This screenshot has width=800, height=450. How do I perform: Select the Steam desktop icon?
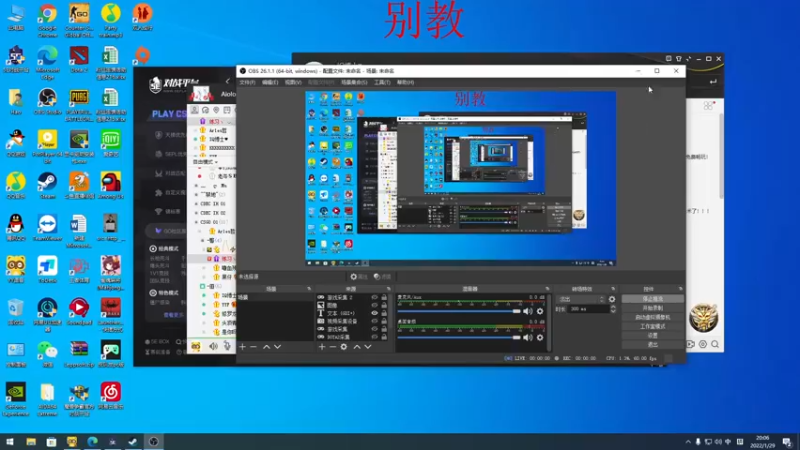click(x=47, y=185)
